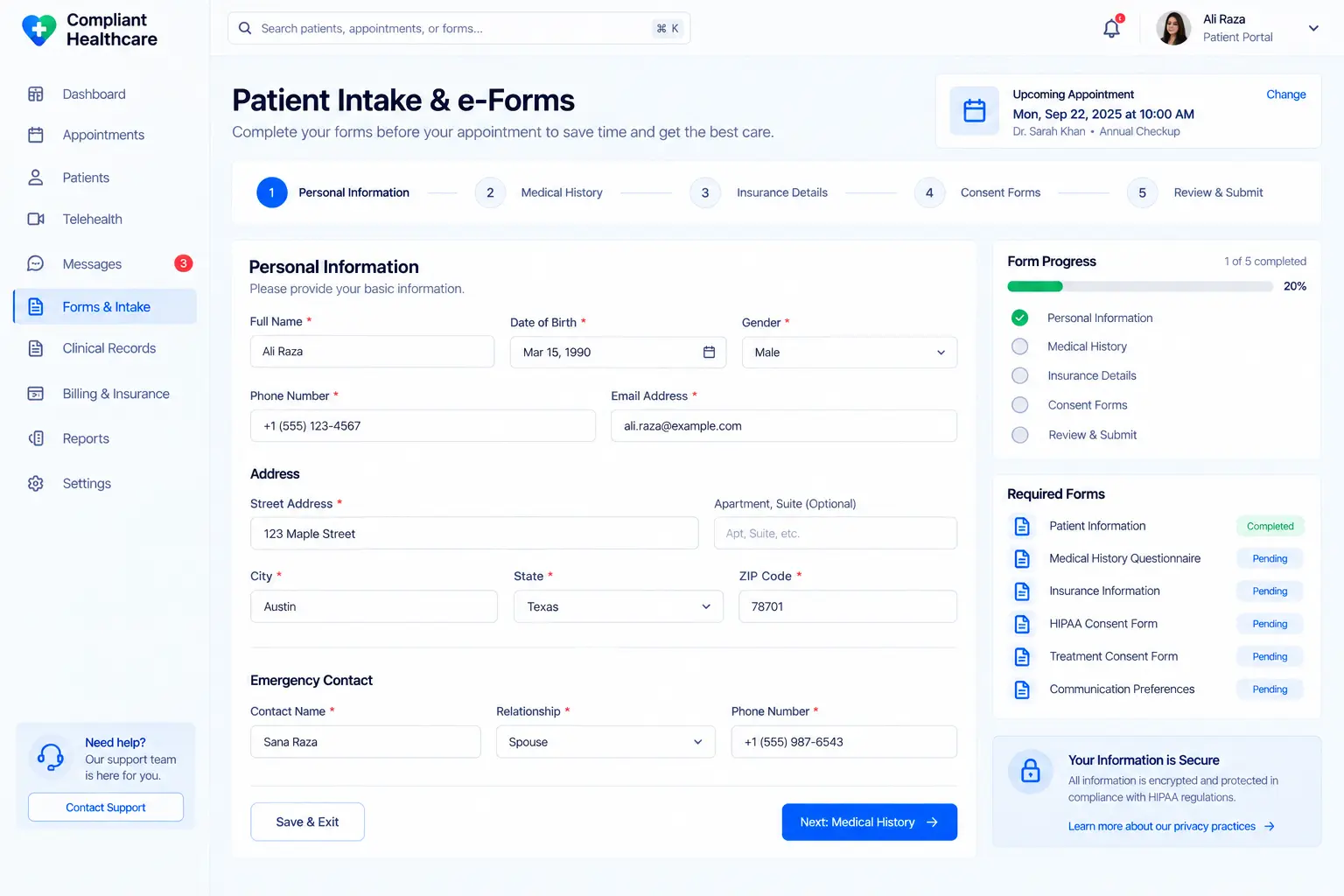Open Learn more about our privacy practices
Screen dimensions: 1344x896
tap(1171, 826)
